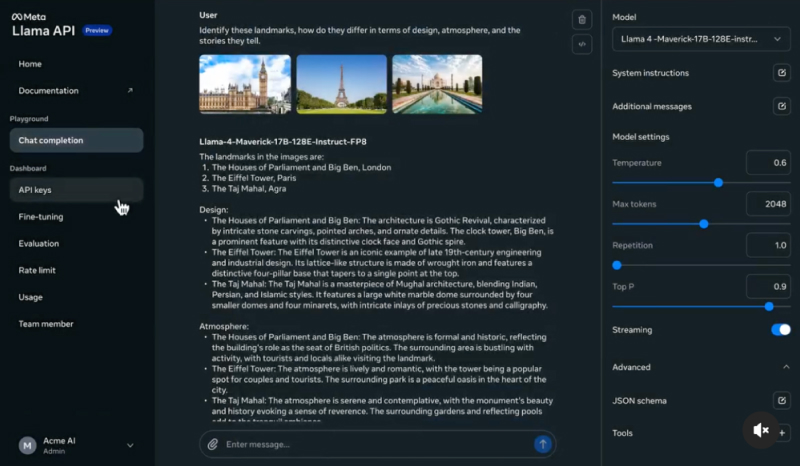Viewport: 800px width, 466px height.
Task: Click the 'User' message label
Action: [208, 15]
